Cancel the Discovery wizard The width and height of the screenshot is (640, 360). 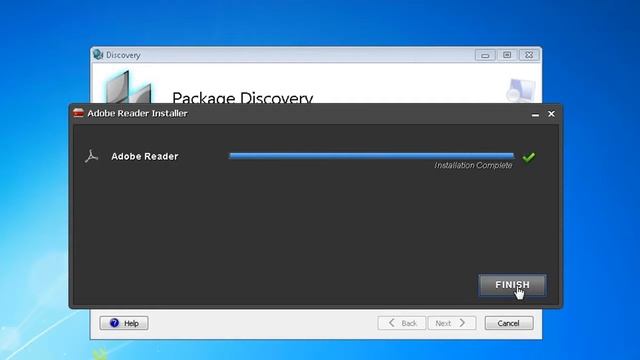509,323
